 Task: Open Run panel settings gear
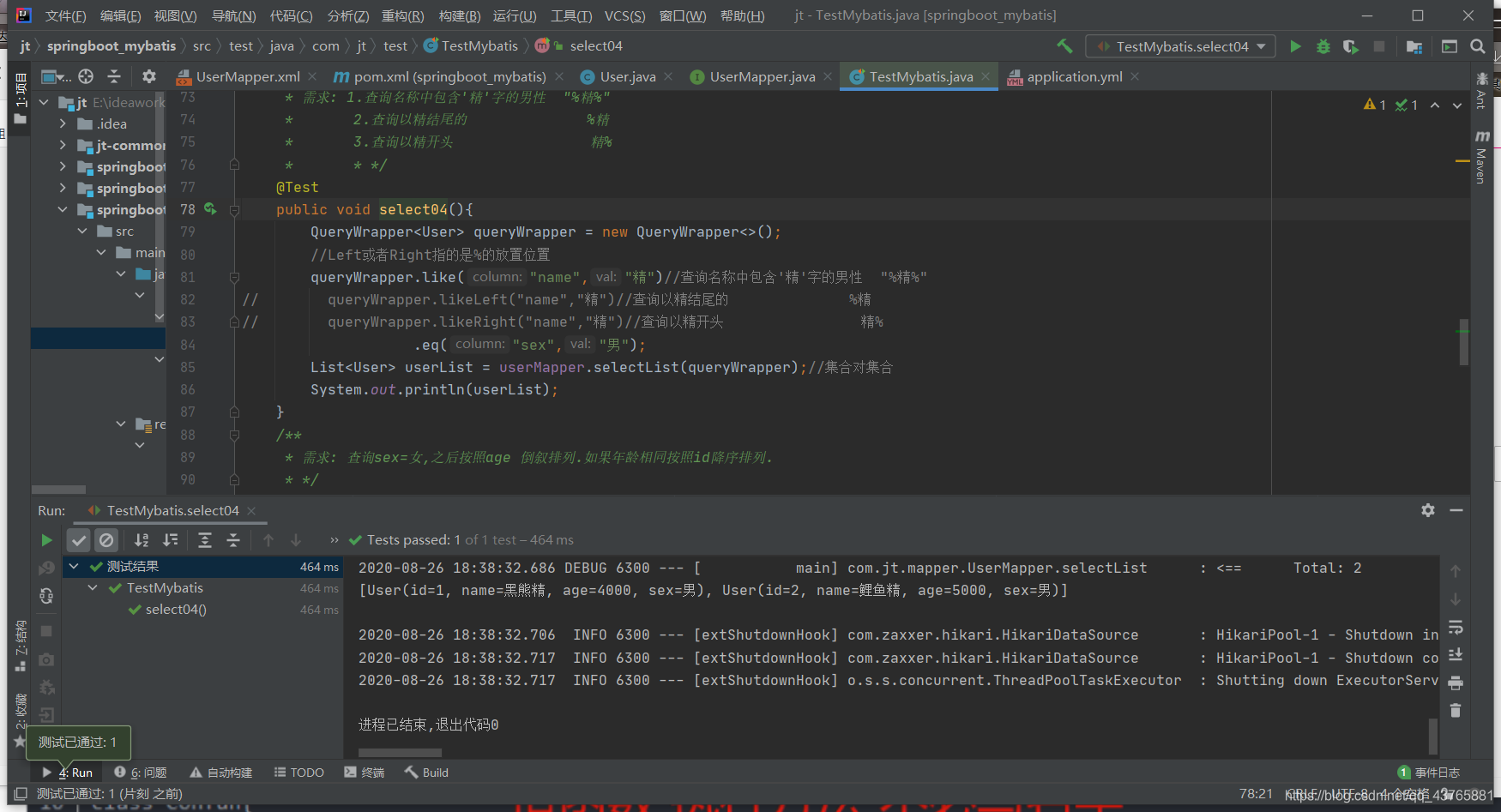point(1428,510)
